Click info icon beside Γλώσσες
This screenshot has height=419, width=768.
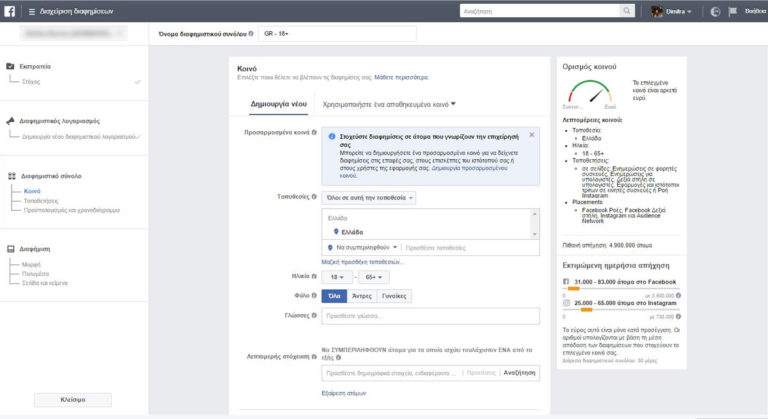[314, 316]
